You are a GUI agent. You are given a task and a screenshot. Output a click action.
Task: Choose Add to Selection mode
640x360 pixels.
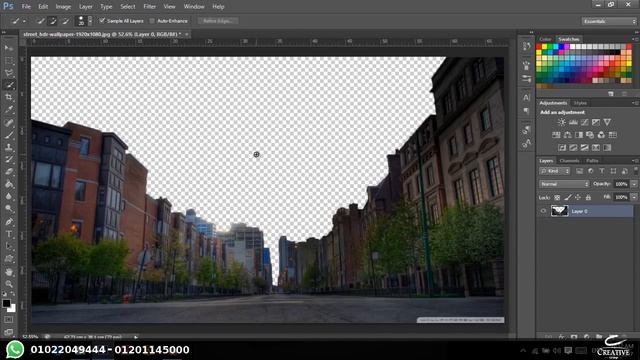coord(53,21)
